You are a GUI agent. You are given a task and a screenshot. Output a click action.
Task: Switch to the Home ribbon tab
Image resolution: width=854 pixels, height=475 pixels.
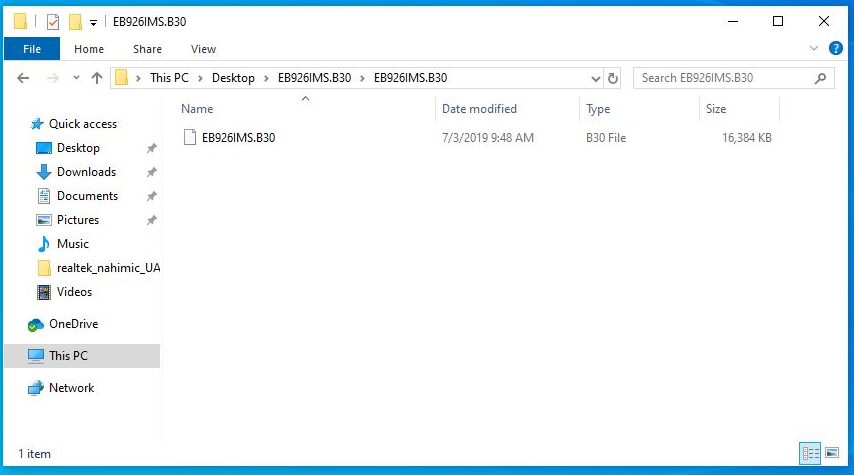(89, 49)
